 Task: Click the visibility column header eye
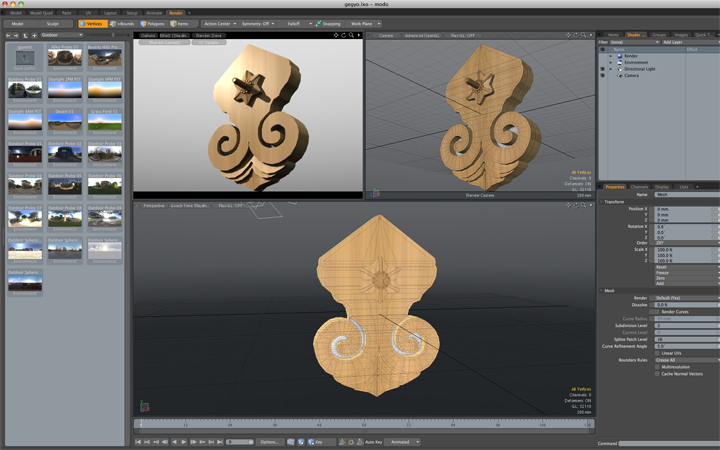[602, 49]
